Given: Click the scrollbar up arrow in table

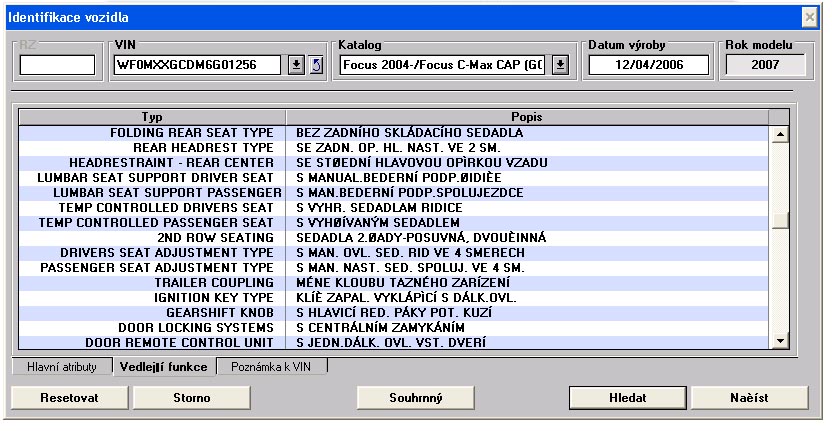Looking at the screenshot, I should [781, 132].
